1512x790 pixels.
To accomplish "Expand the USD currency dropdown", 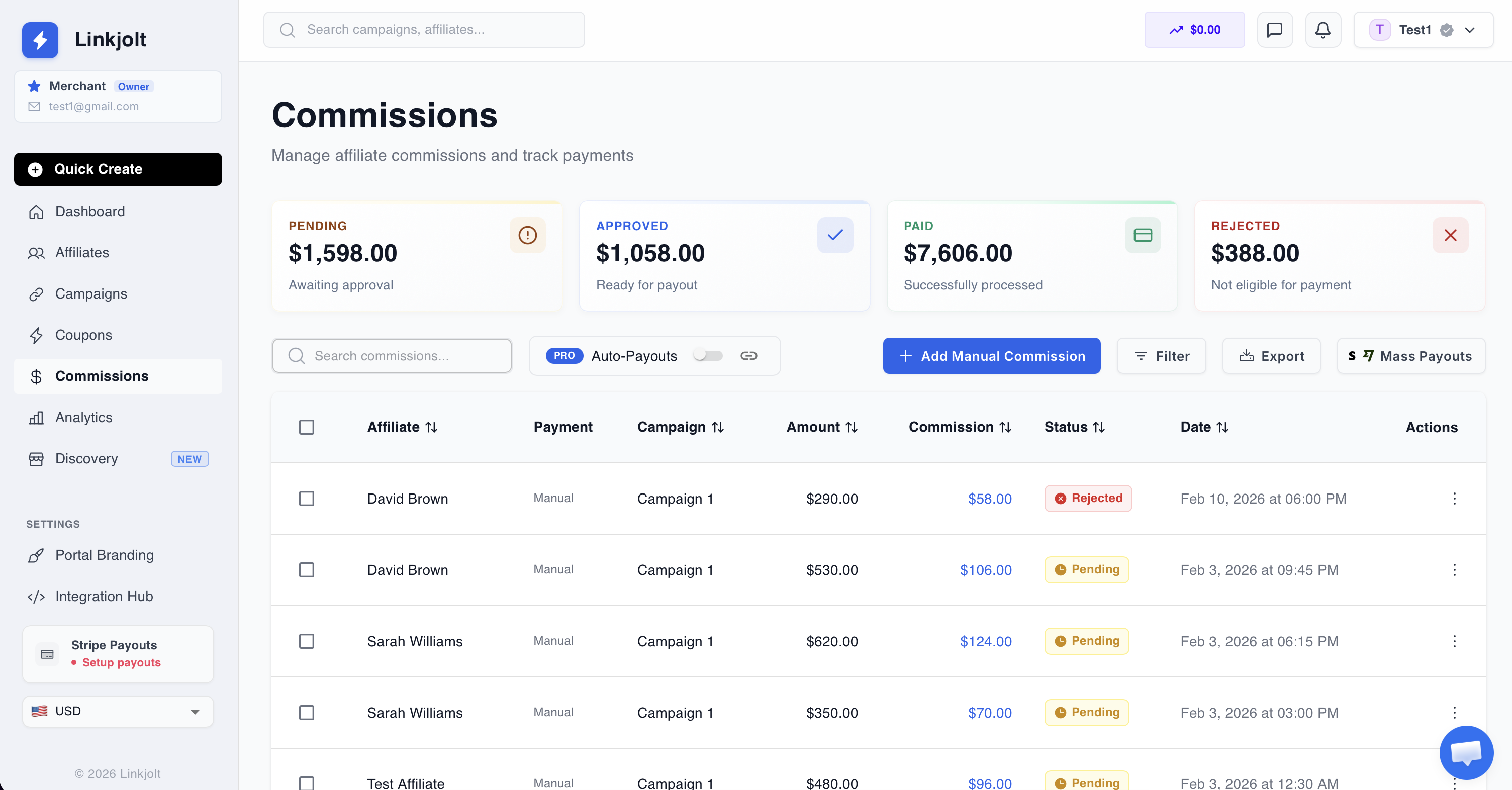I will [118, 712].
